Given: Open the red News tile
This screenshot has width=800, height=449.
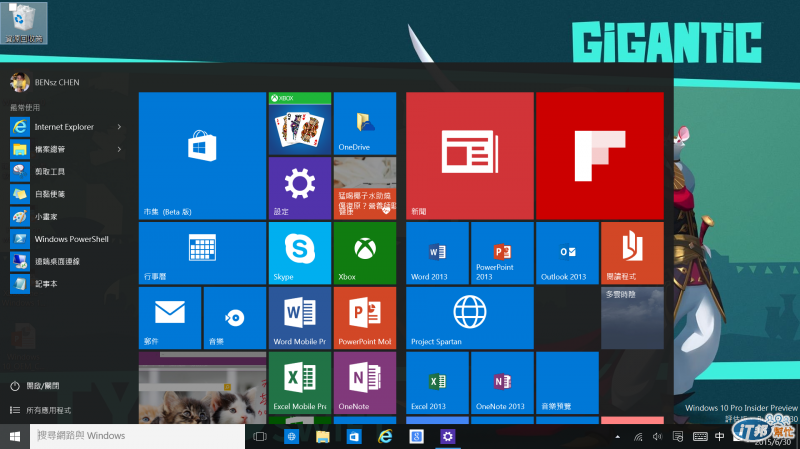Looking at the screenshot, I should pos(470,156).
